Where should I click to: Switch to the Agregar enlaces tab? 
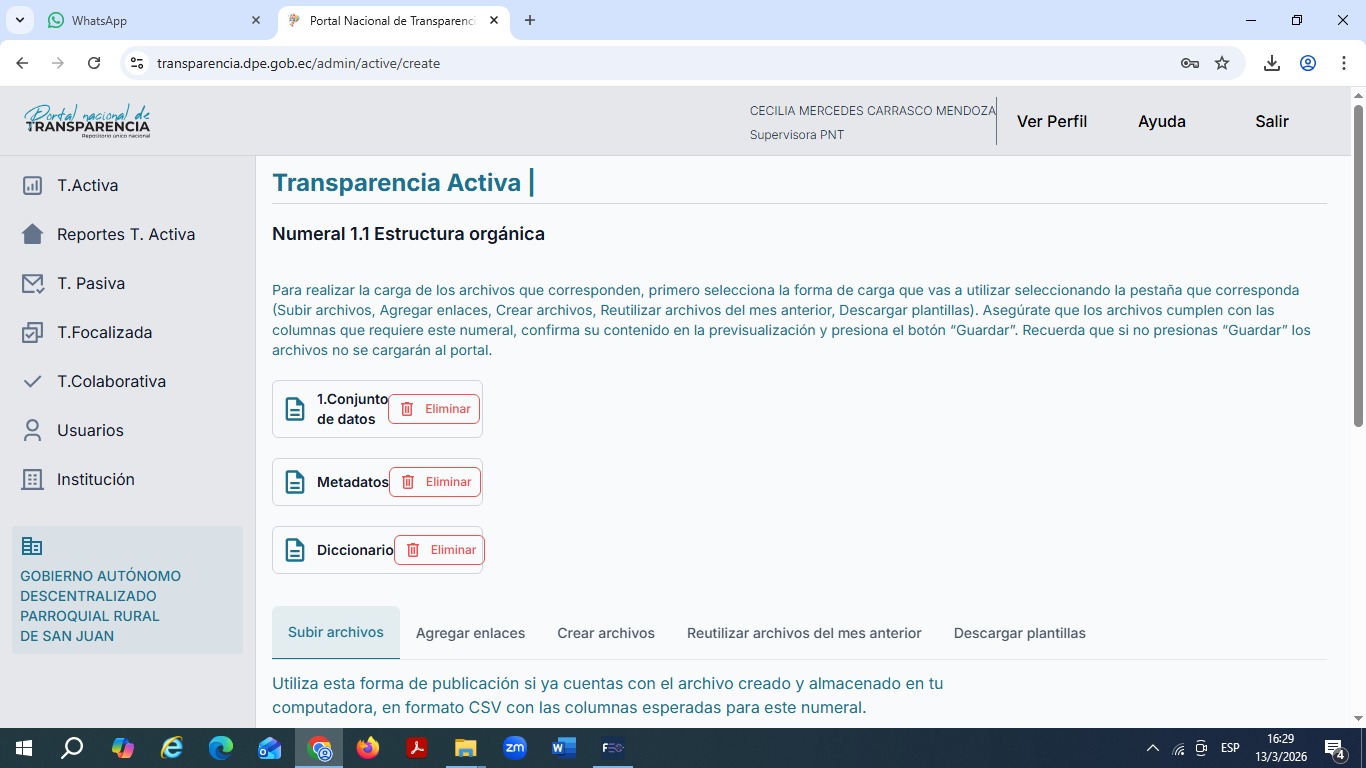coord(470,633)
